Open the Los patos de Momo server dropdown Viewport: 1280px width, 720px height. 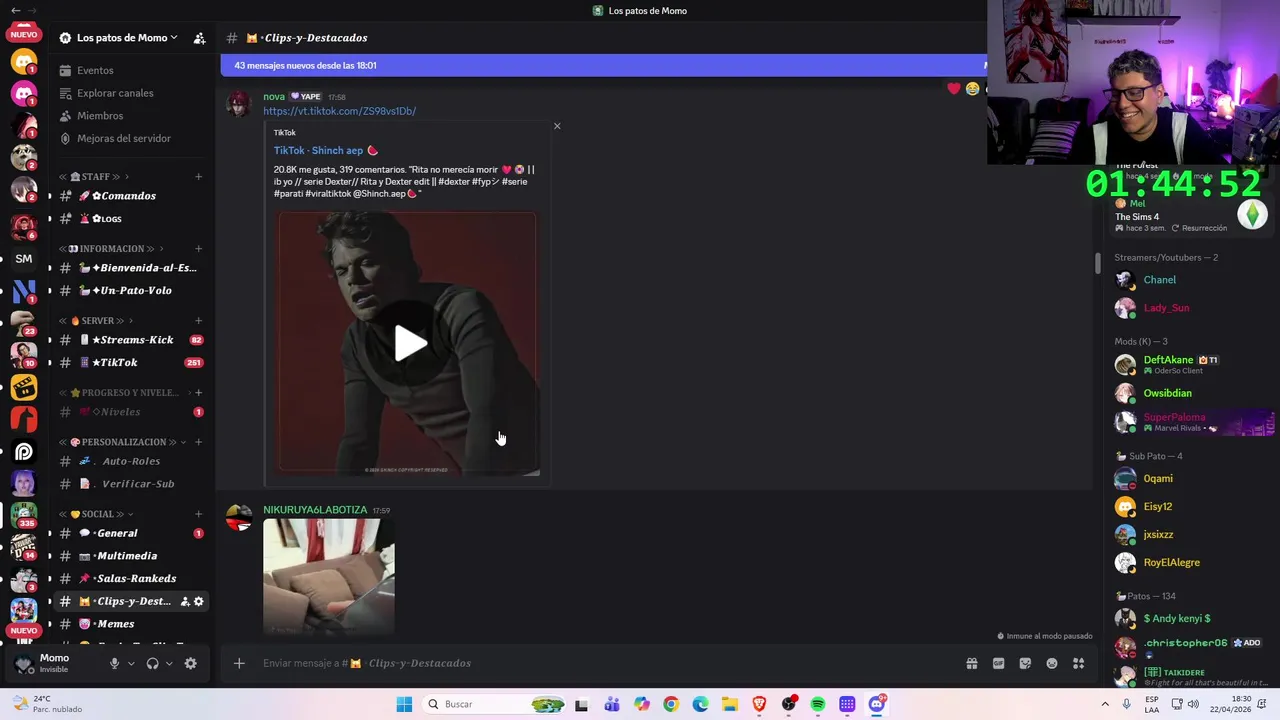127,38
